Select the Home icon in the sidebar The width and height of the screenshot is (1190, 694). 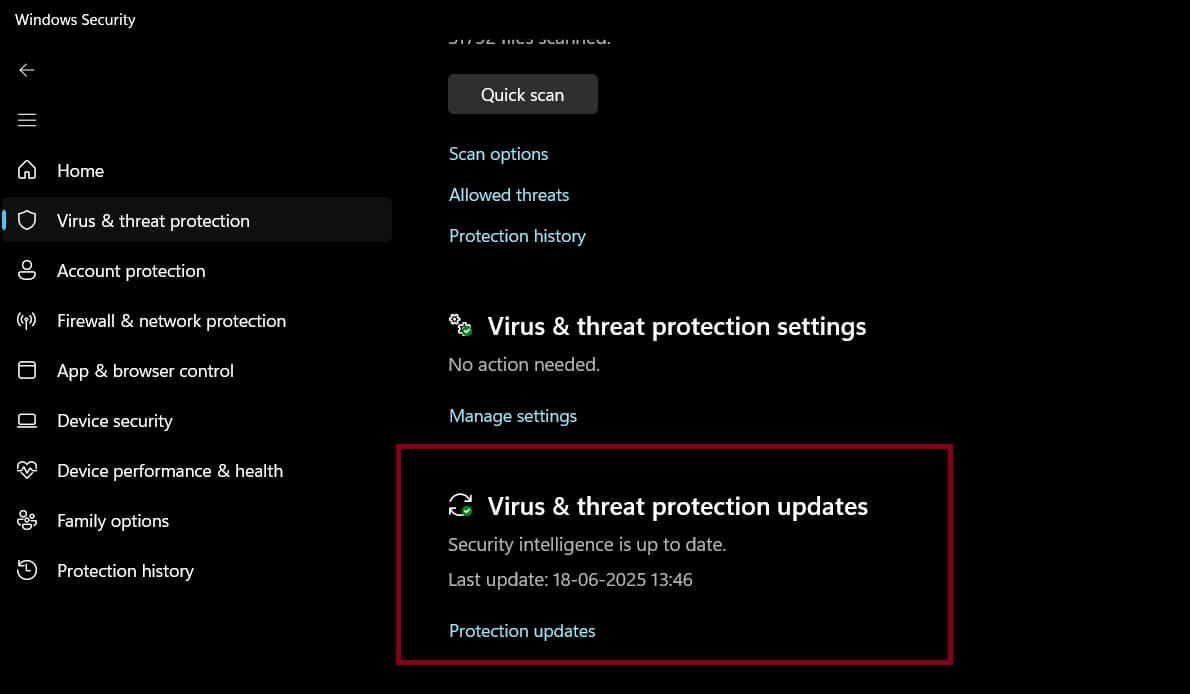click(x=26, y=170)
